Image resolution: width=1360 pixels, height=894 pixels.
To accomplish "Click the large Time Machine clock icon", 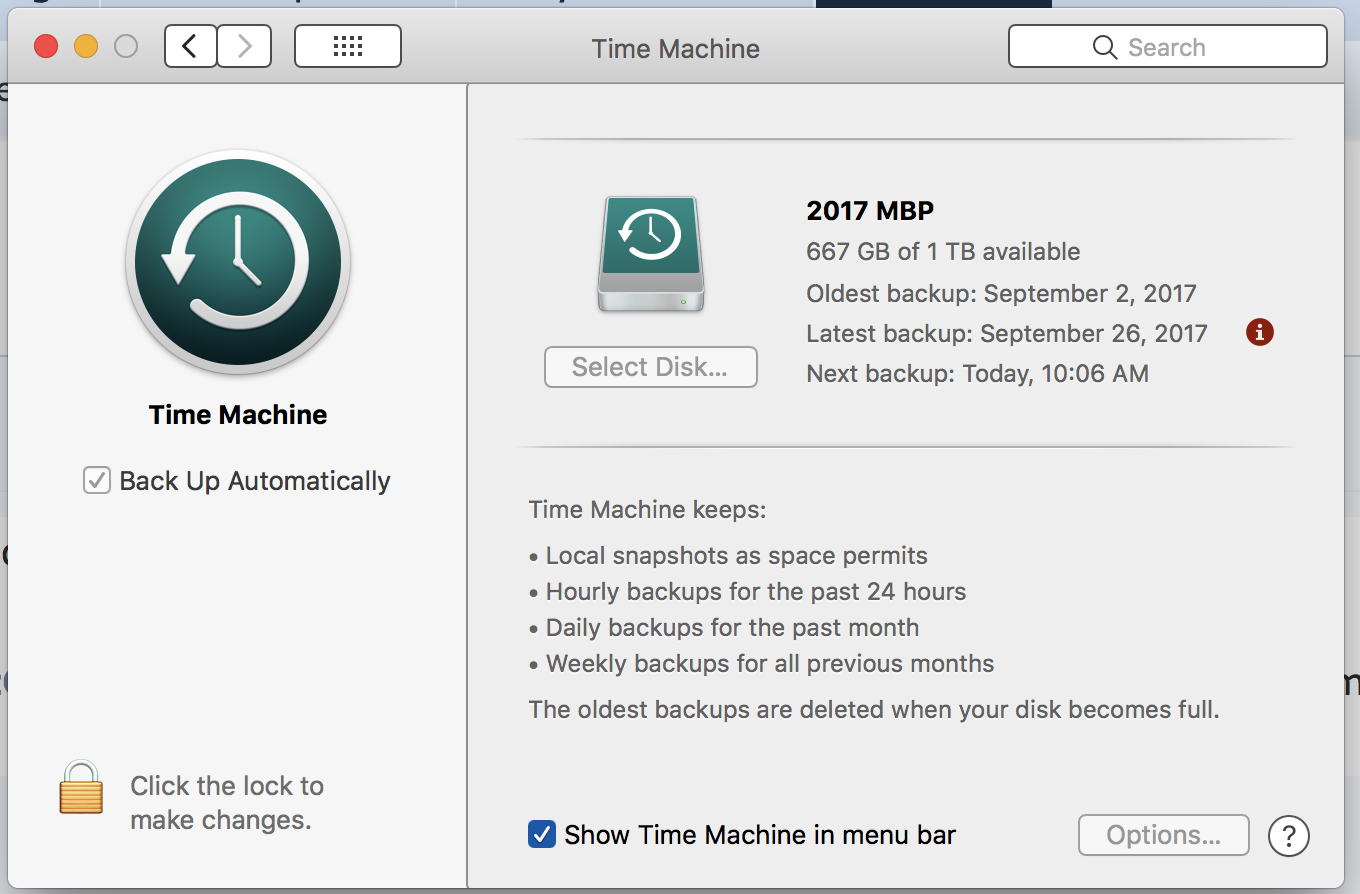I will 238,262.
